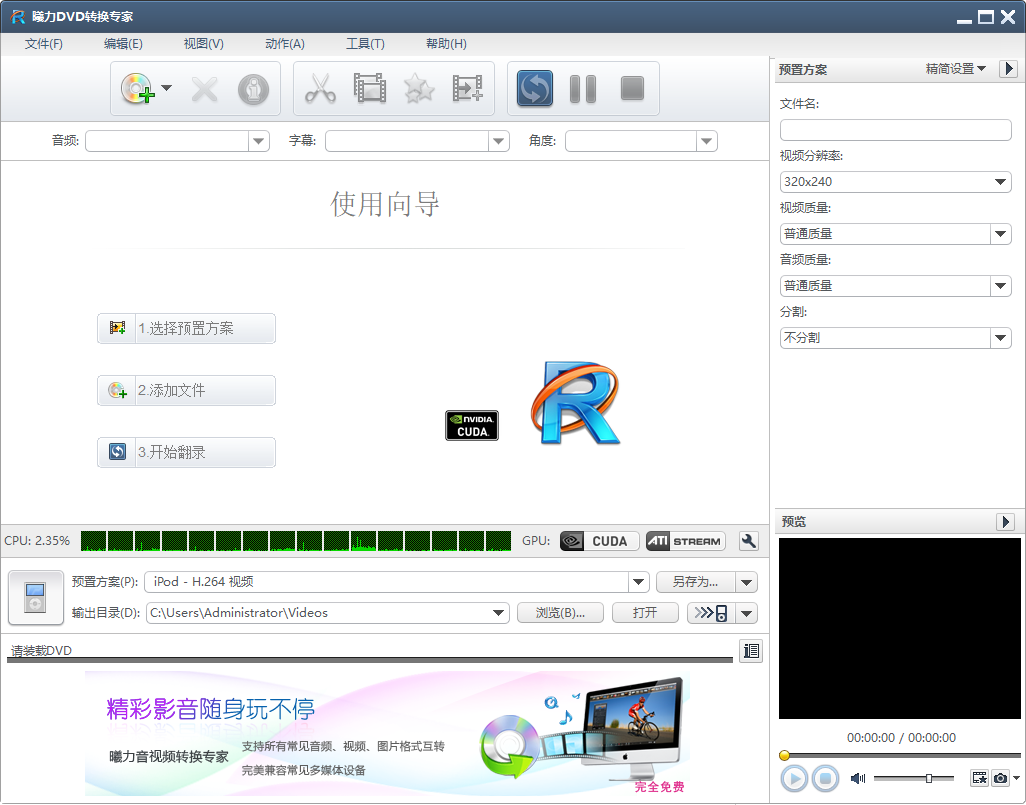Click the black preview video area
The image size is (1026, 805).
point(900,628)
